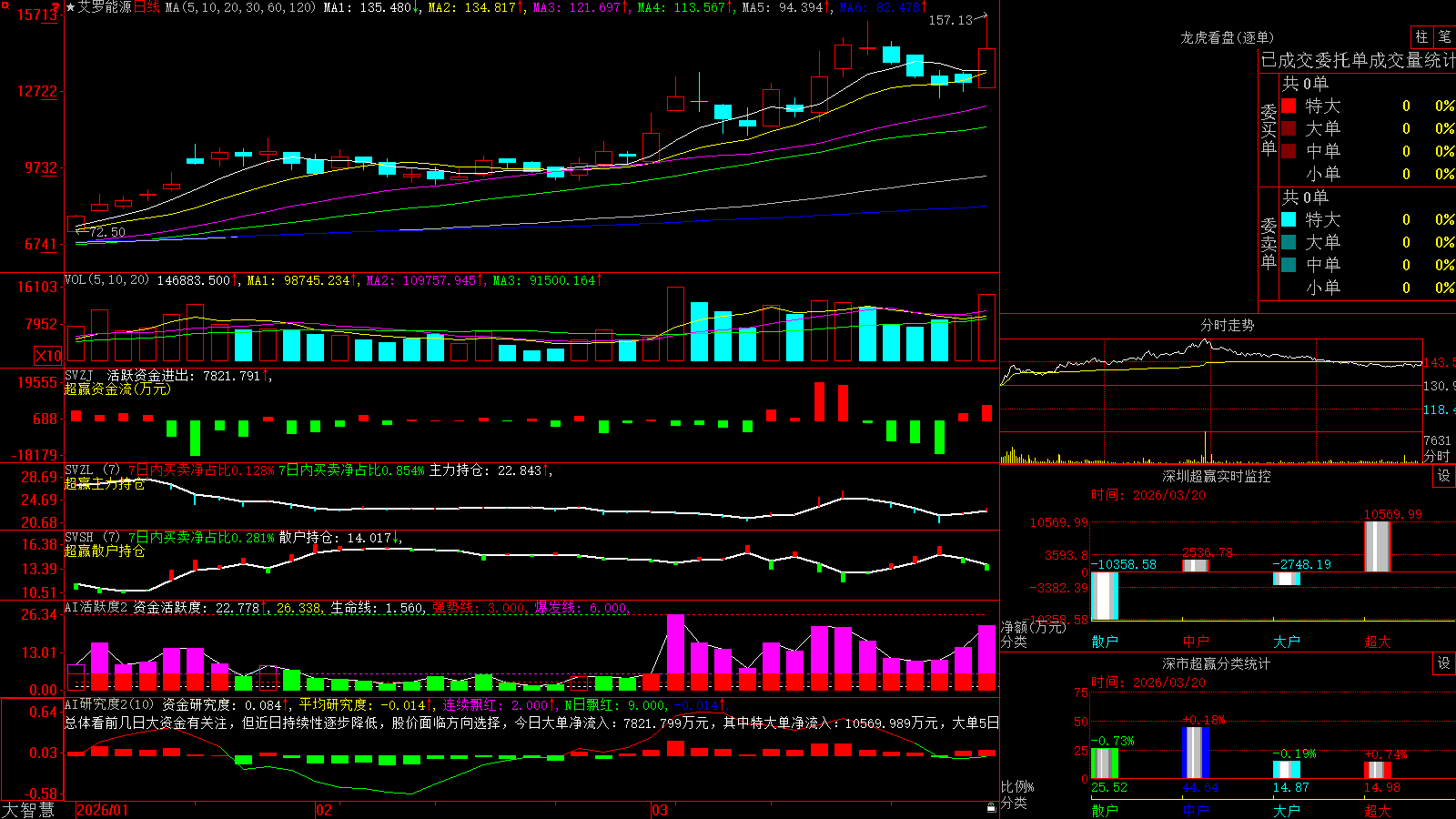1456x819 pixels.
Task: Click the 主力持仓: 22.843 value
Action: click(490, 470)
